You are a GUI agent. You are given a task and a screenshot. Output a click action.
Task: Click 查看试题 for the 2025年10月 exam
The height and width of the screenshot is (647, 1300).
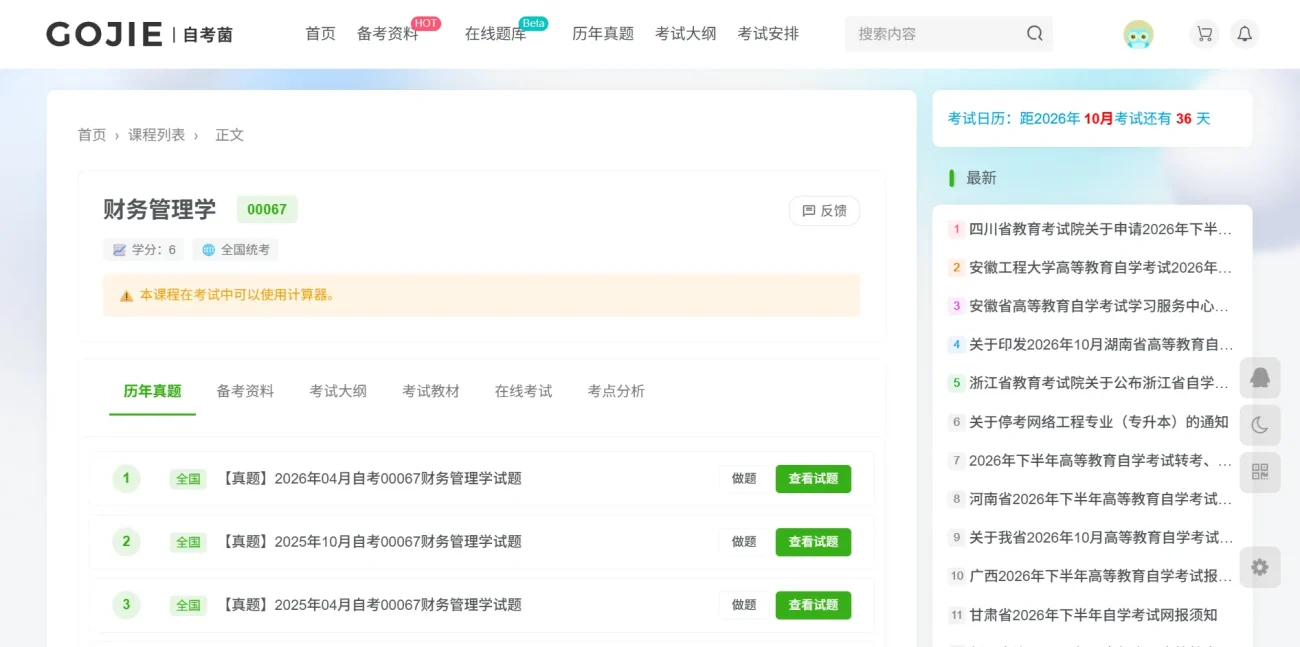coord(813,542)
